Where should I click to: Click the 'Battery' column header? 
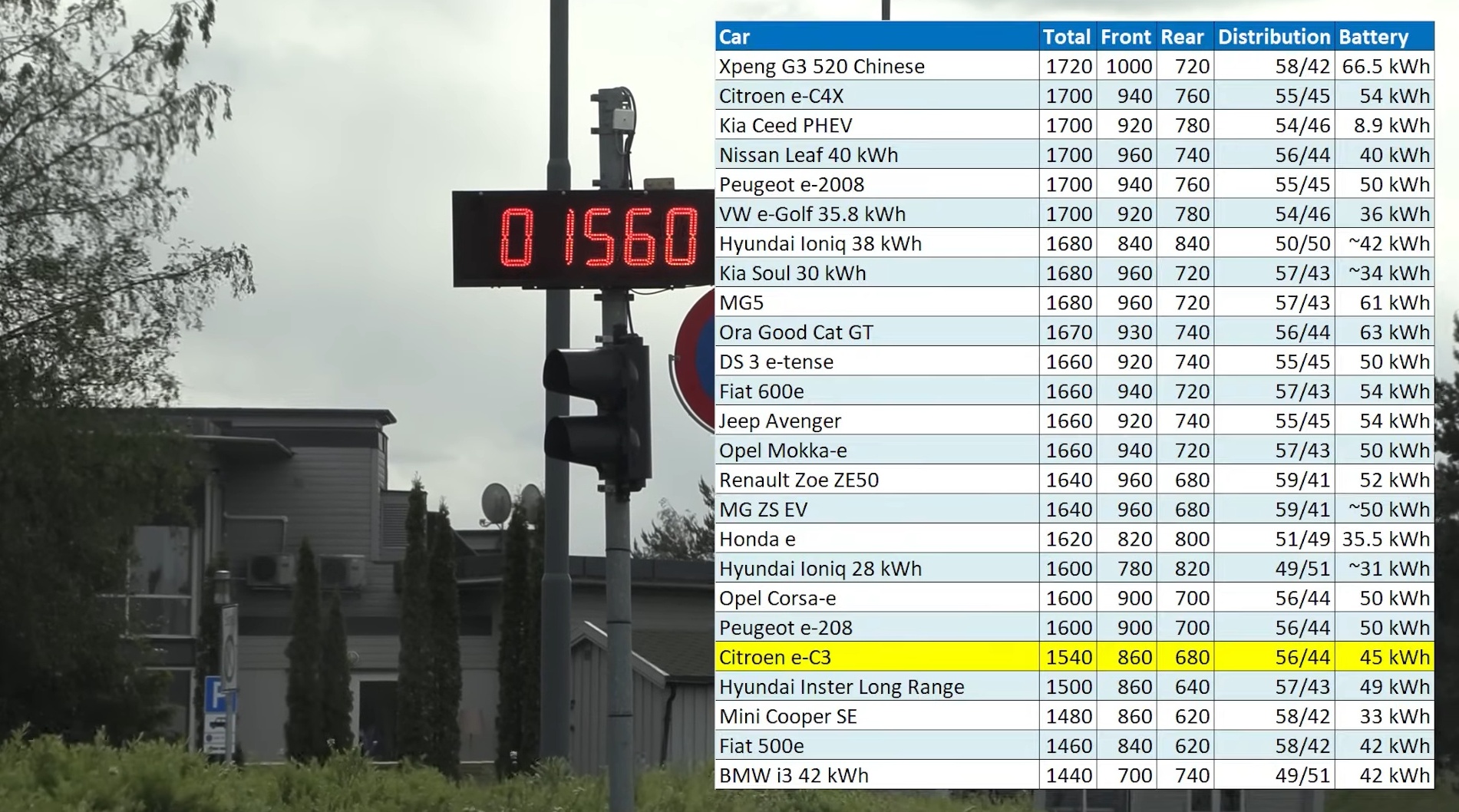tap(1384, 36)
